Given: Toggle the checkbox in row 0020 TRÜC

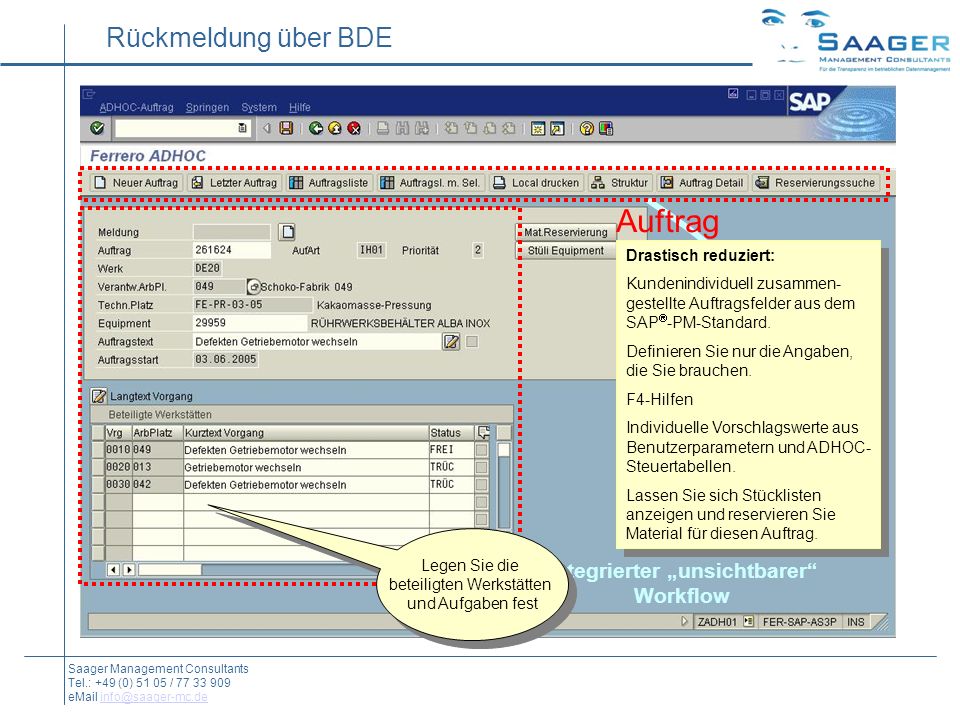Looking at the screenshot, I should (482, 467).
